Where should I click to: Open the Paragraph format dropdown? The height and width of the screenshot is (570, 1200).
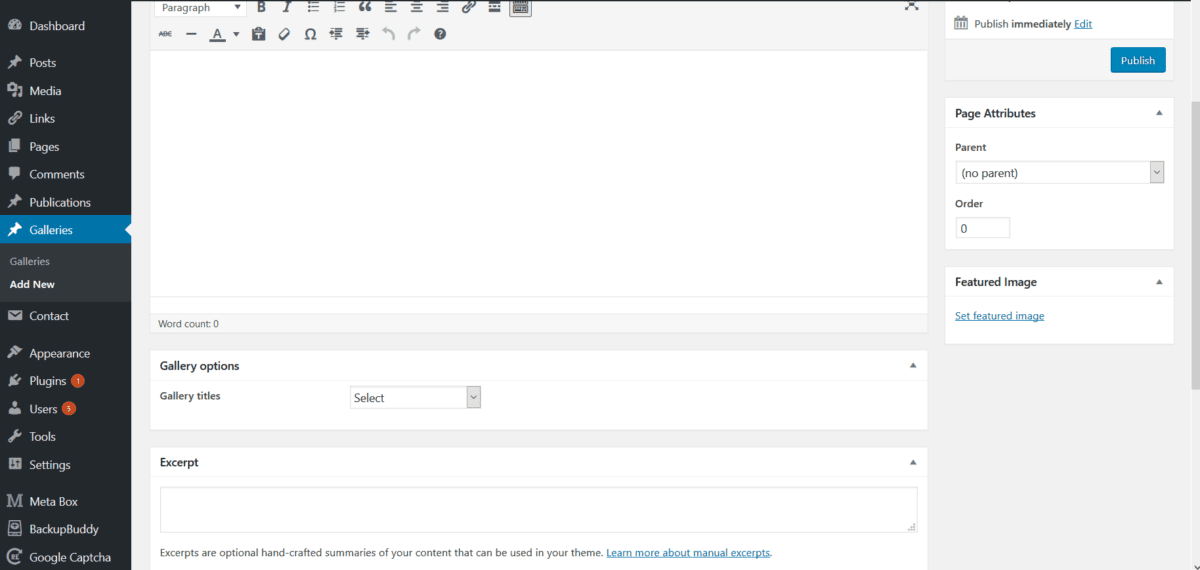pos(201,8)
